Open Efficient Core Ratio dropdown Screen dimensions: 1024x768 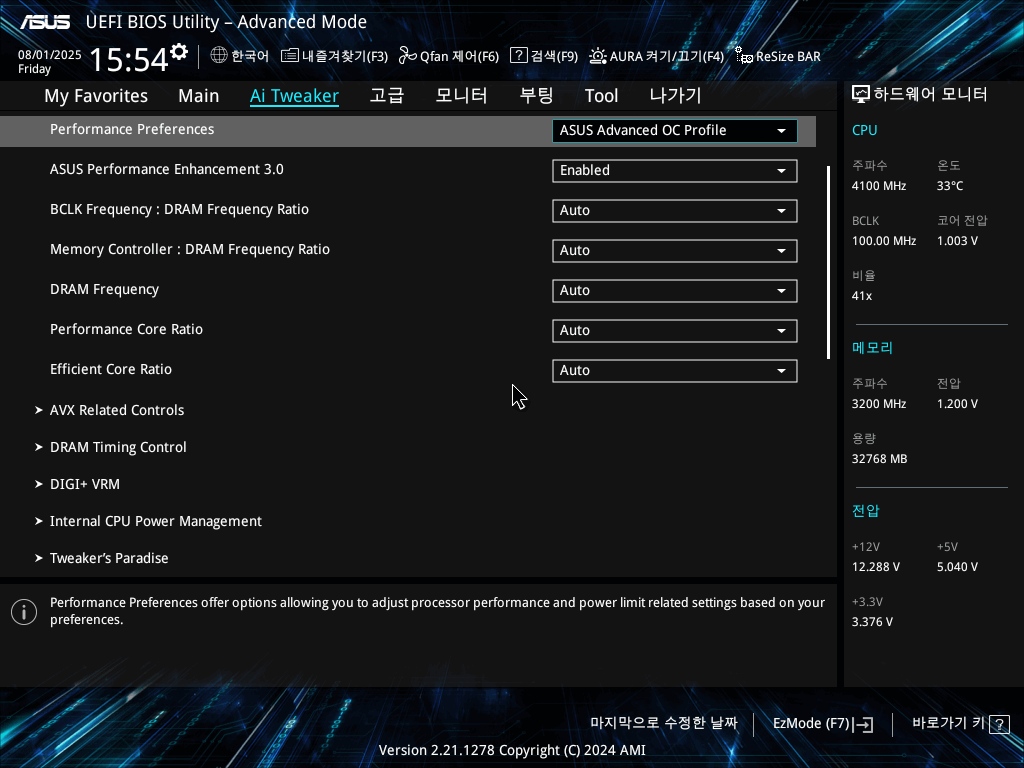tap(675, 370)
